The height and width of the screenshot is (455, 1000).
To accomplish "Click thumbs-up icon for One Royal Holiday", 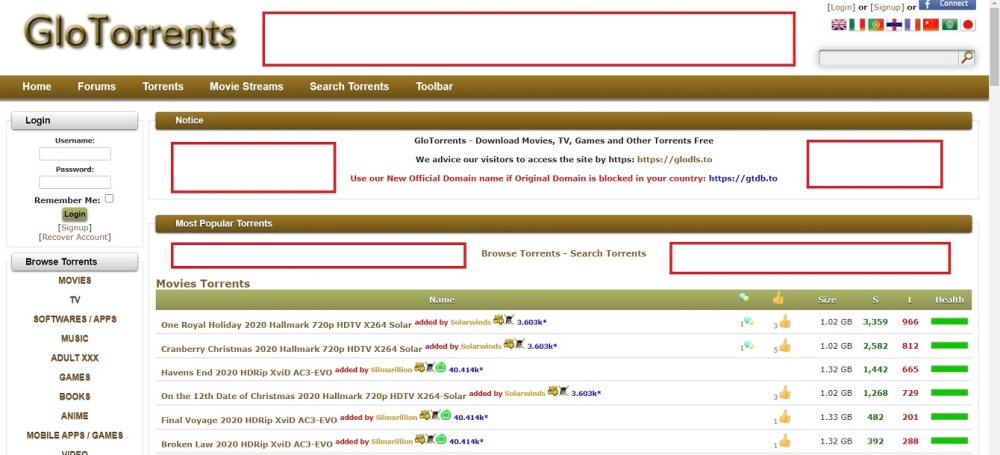I will point(784,322).
